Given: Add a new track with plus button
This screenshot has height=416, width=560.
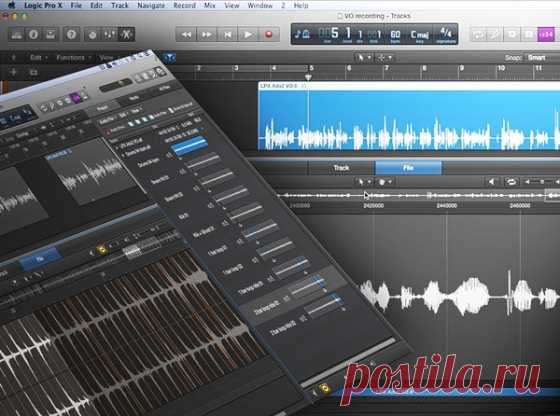Looking at the screenshot, I should [14, 72].
